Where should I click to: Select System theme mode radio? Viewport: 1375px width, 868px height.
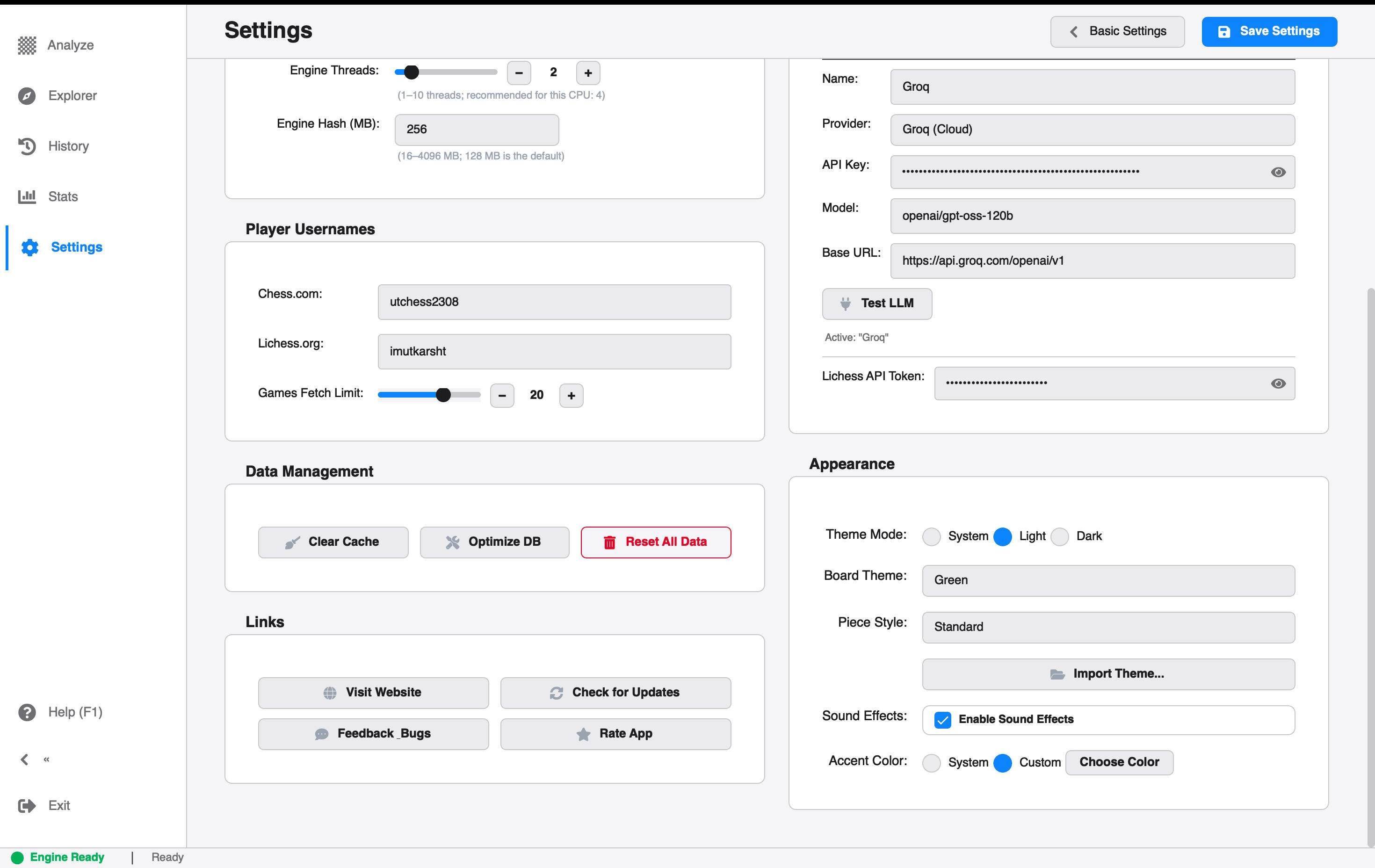coord(931,536)
